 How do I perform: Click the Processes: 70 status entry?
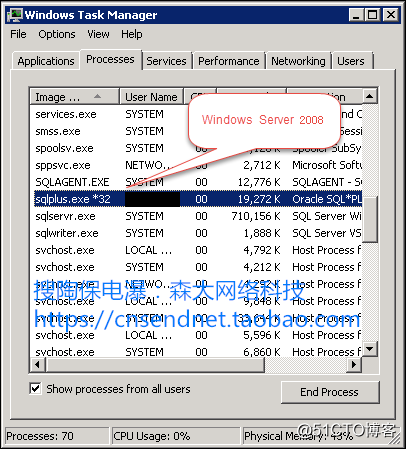coord(57,436)
